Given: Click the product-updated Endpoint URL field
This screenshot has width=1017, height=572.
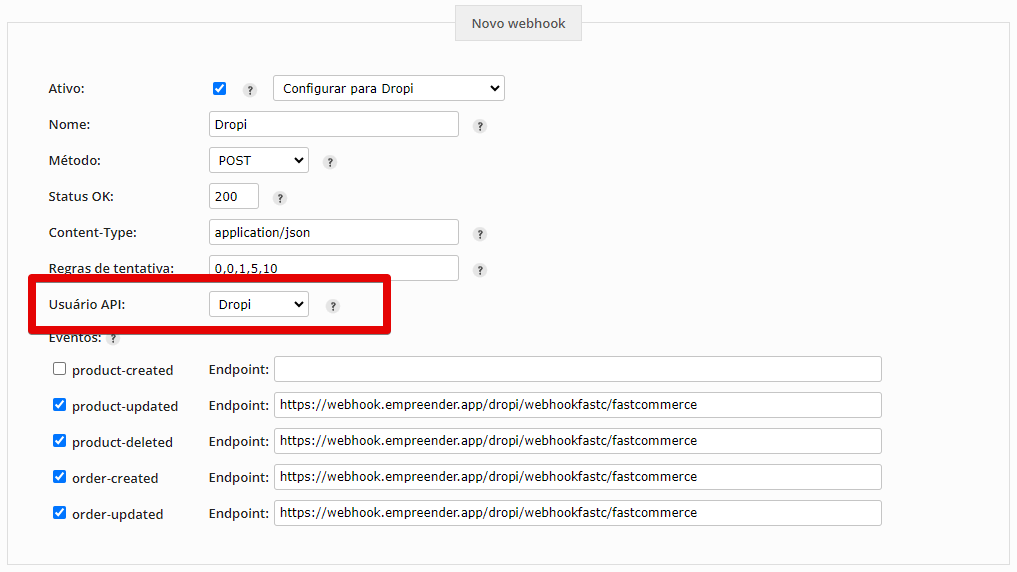Looking at the screenshot, I should [x=578, y=405].
